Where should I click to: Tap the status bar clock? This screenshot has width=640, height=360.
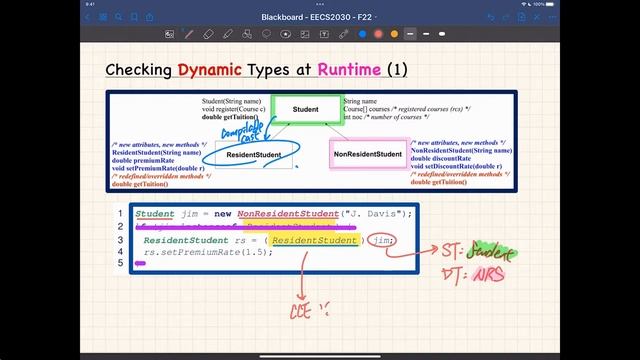(x=90, y=4)
